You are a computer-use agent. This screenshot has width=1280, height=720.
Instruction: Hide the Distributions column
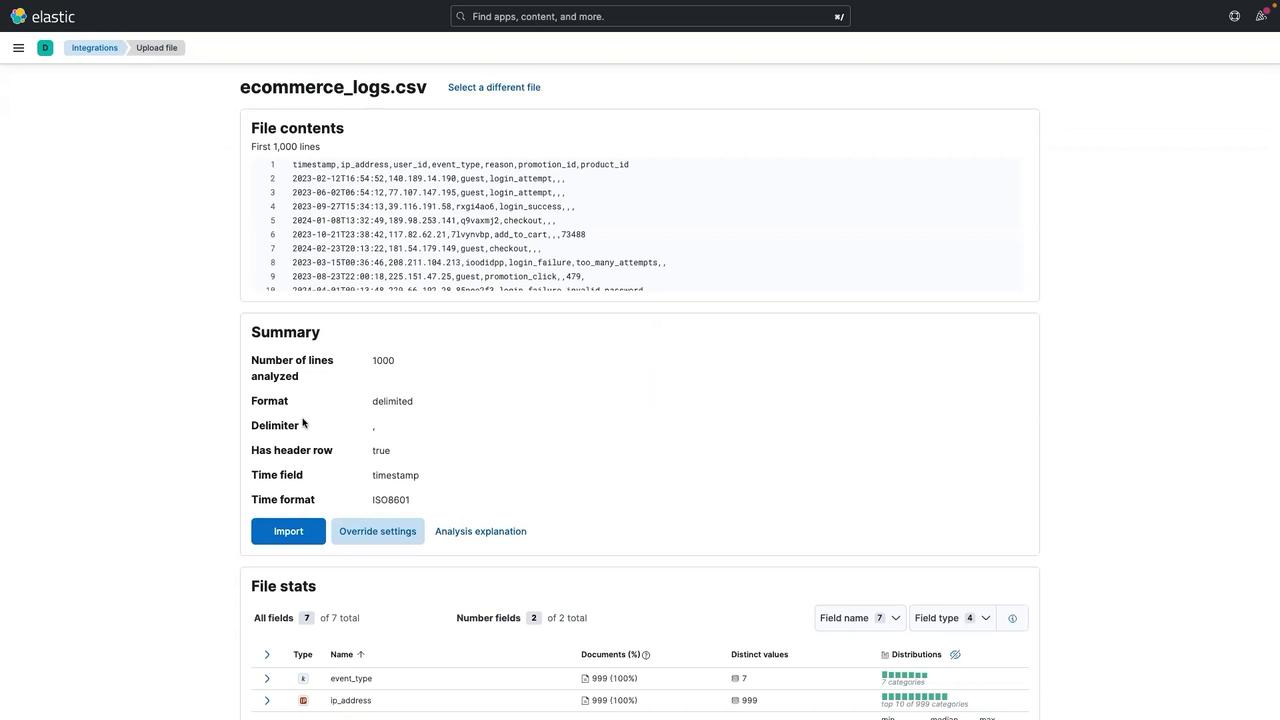[x=955, y=655]
